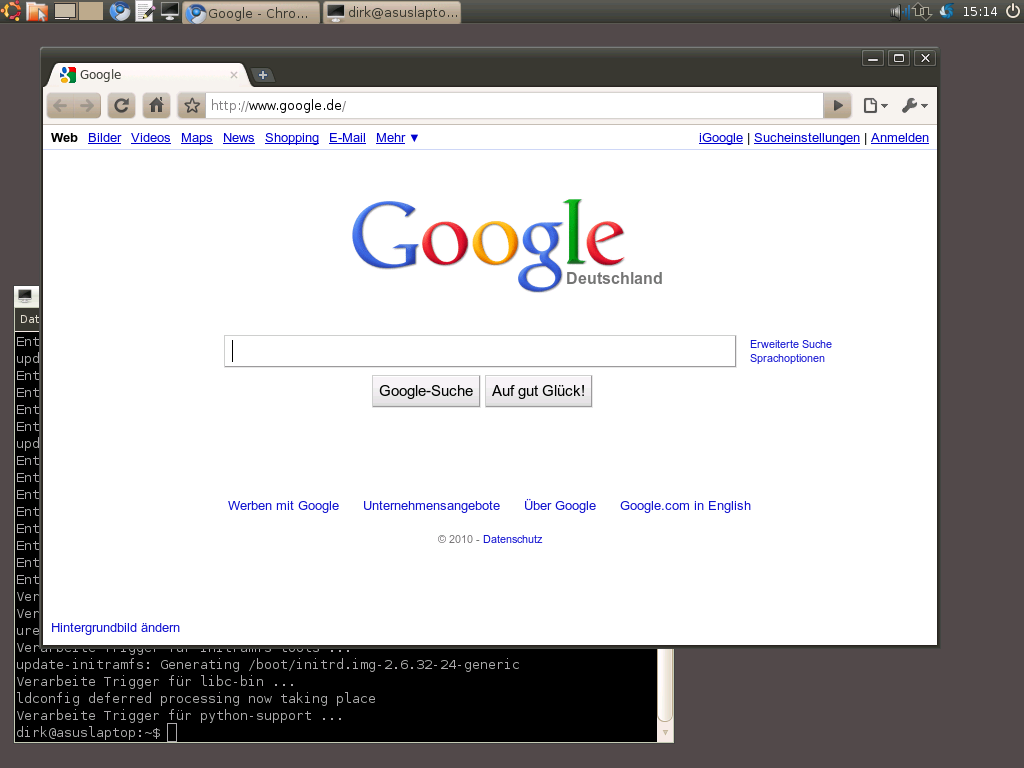This screenshot has height=768, width=1024.
Task: Open the page menu document icon
Action: [x=875, y=105]
